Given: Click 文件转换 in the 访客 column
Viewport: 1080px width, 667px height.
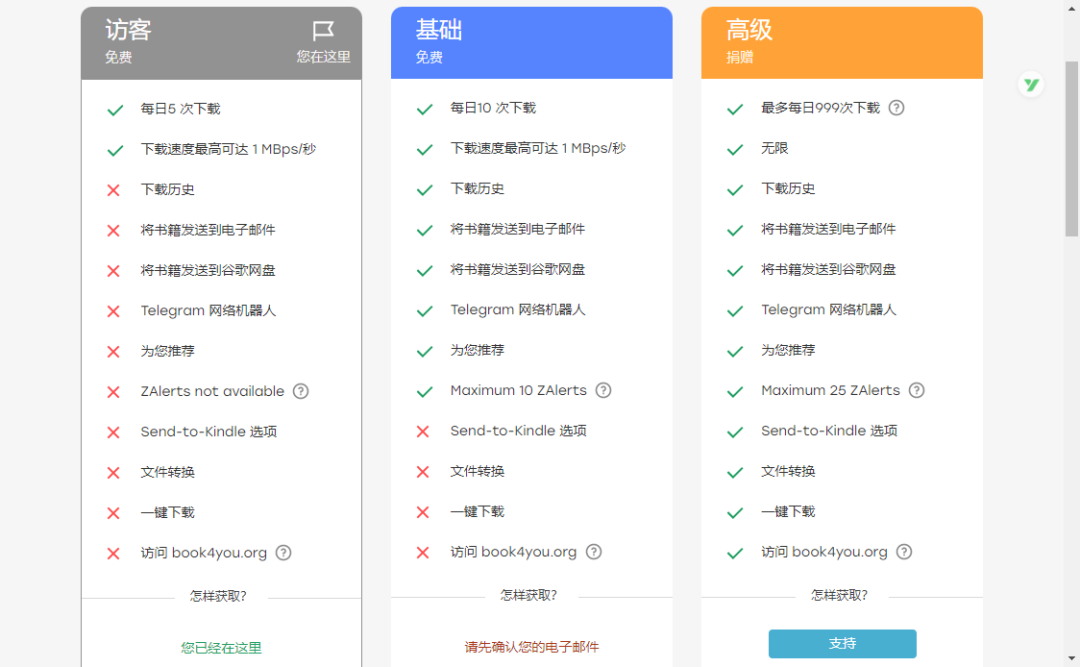Looking at the screenshot, I should (x=167, y=472).
